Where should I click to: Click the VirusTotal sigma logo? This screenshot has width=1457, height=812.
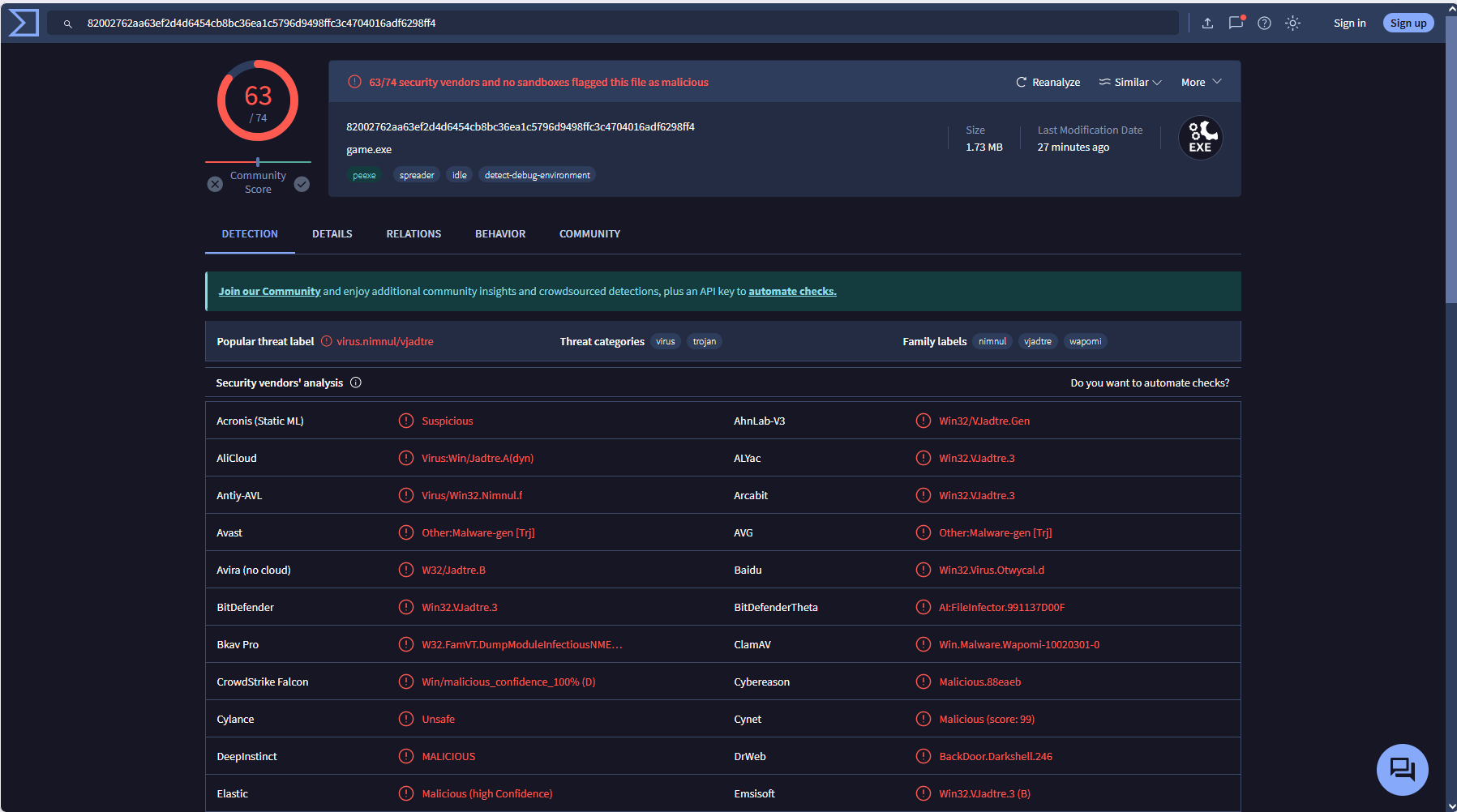23,23
